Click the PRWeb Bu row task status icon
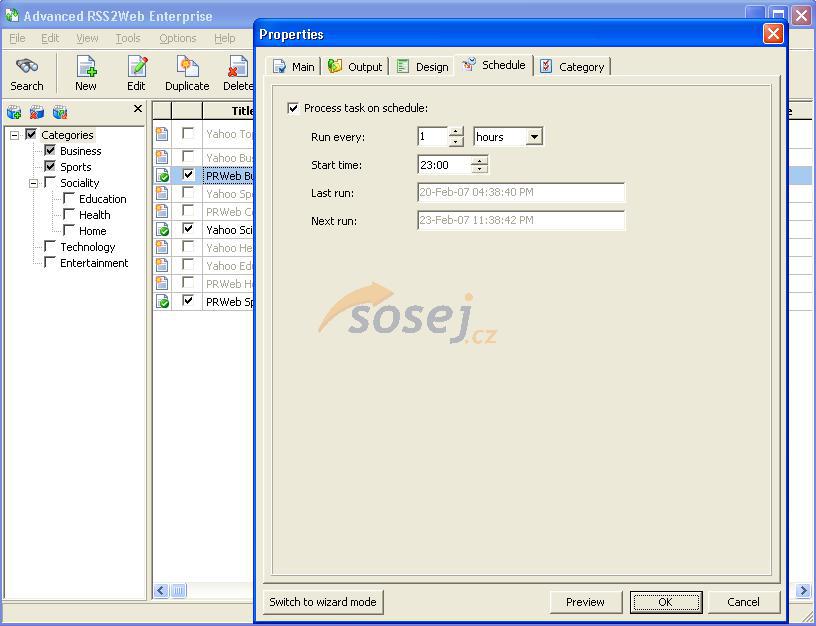Image resolution: width=816 pixels, height=626 pixels. pos(162,175)
